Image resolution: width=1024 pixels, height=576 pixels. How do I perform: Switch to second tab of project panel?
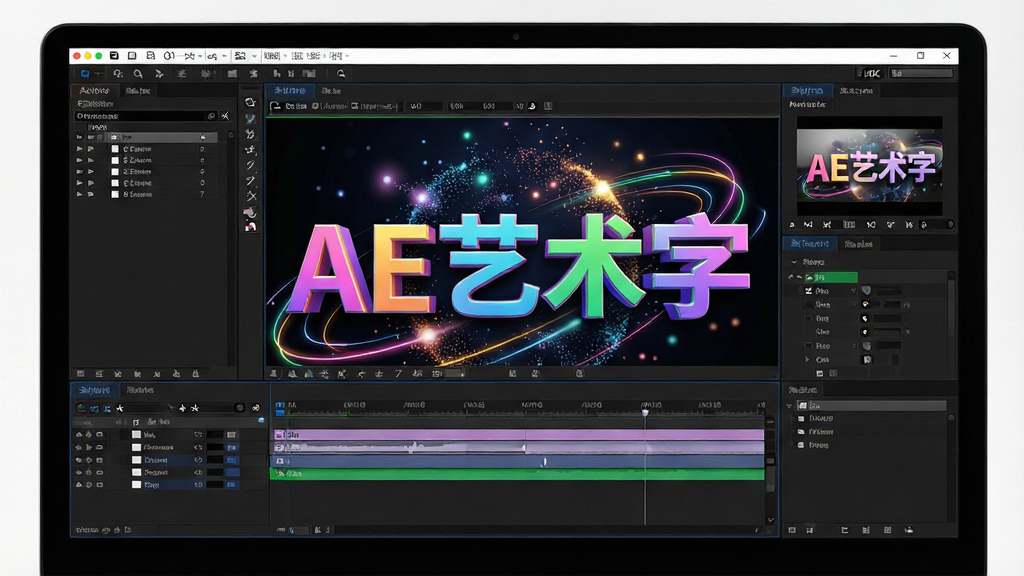(138, 91)
